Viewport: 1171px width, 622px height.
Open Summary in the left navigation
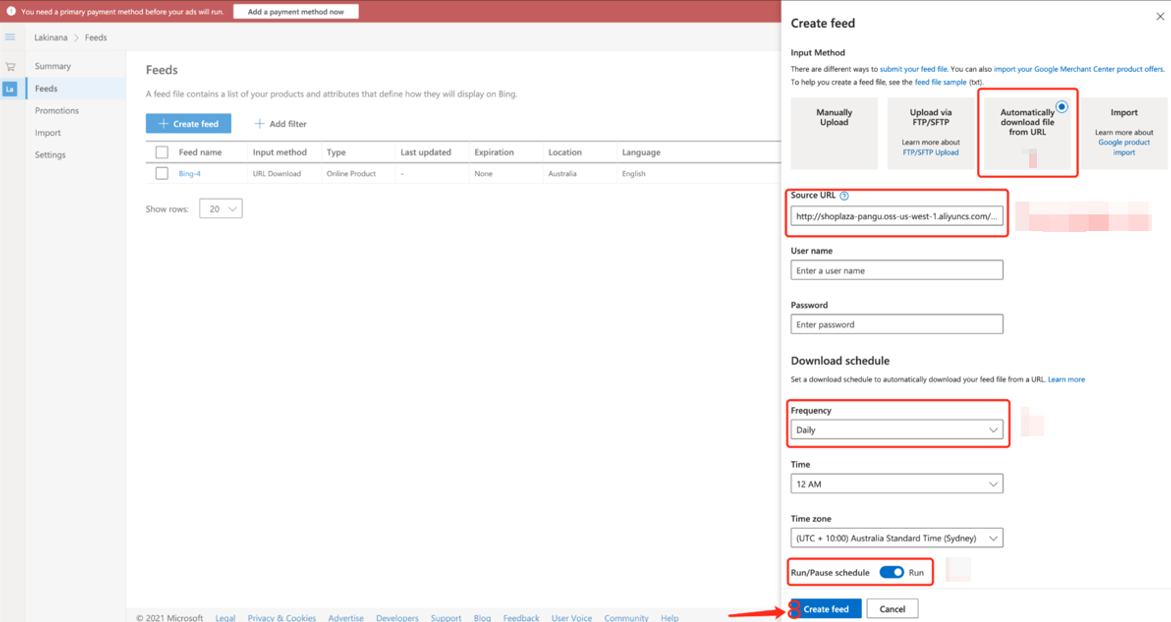[53, 66]
